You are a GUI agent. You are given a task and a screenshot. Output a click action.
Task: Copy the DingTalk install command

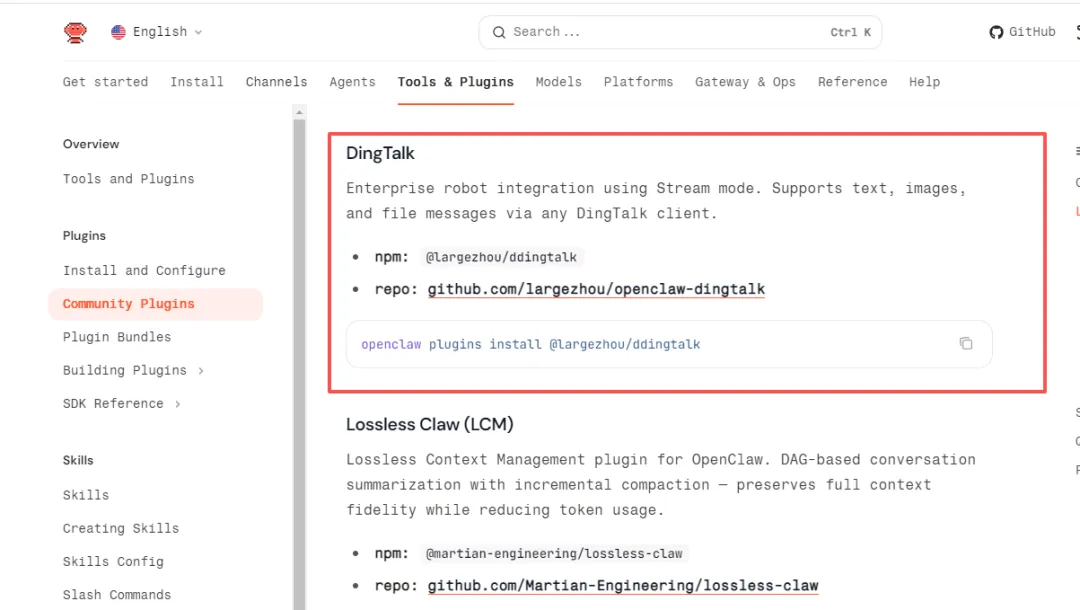(x=966, y=344)
